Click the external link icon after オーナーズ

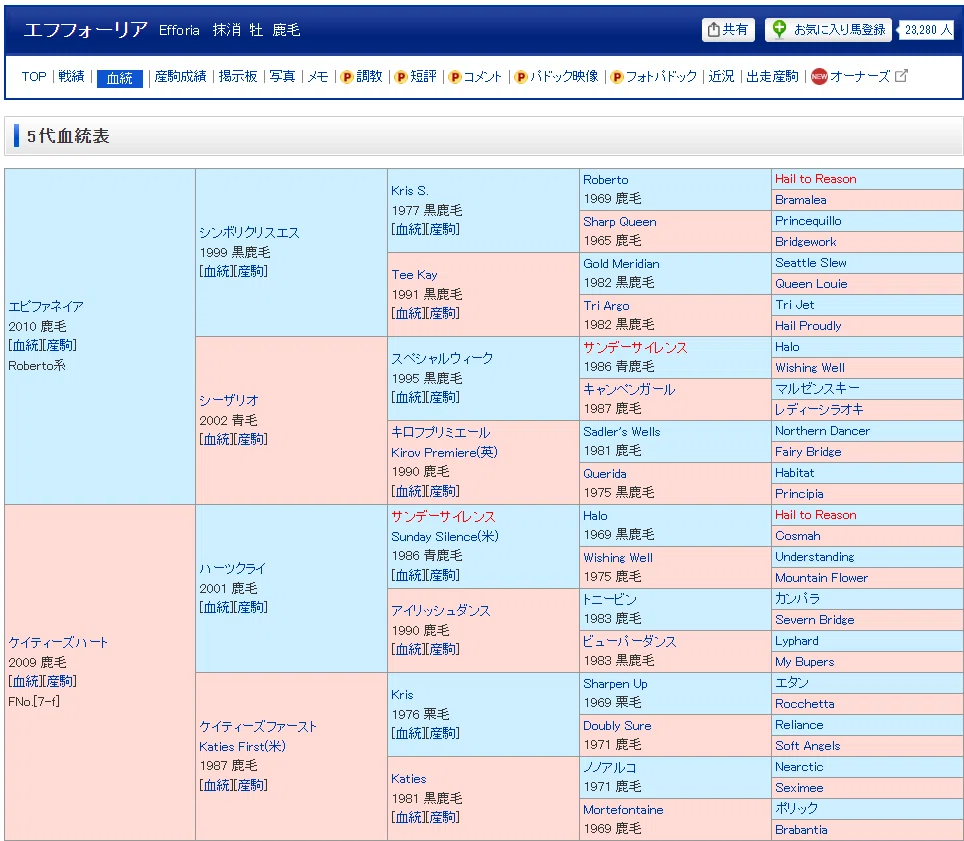click(901, 76)
